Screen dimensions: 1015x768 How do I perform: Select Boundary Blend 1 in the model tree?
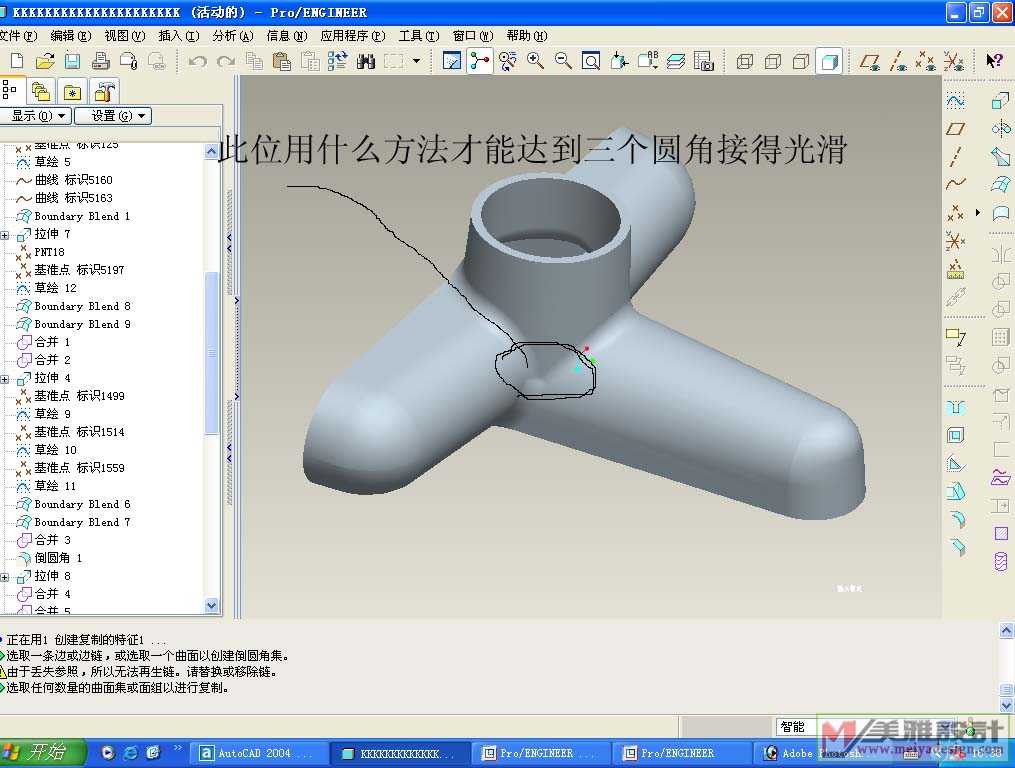pos(82,216)
